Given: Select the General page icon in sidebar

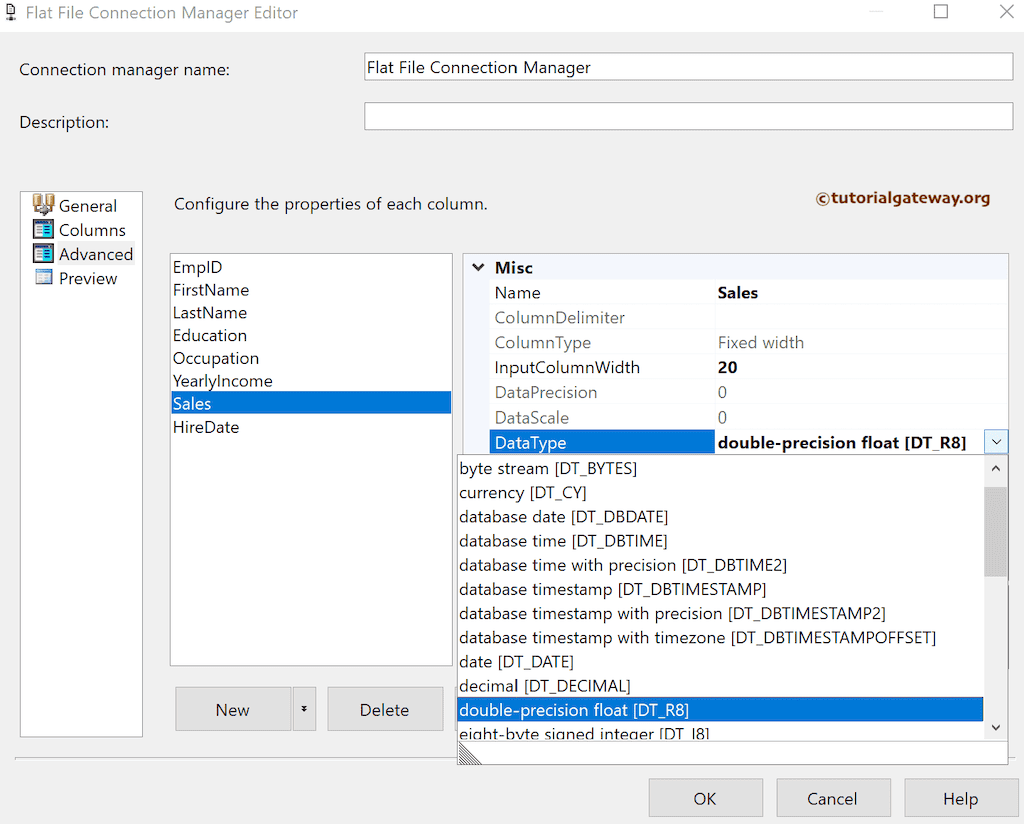Looking at the screenshot, I should click(x=45, y=205).
